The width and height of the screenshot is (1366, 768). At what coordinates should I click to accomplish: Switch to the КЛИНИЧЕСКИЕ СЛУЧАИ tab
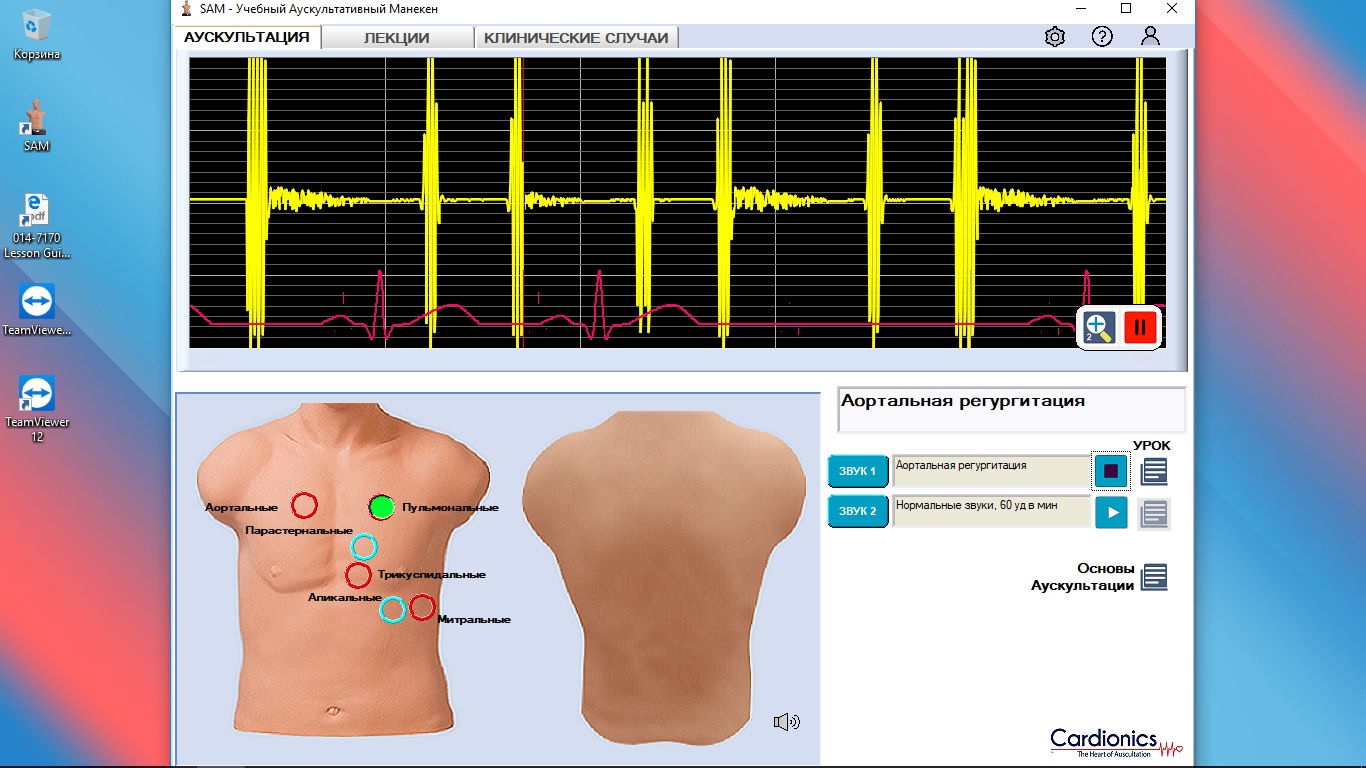576,38
